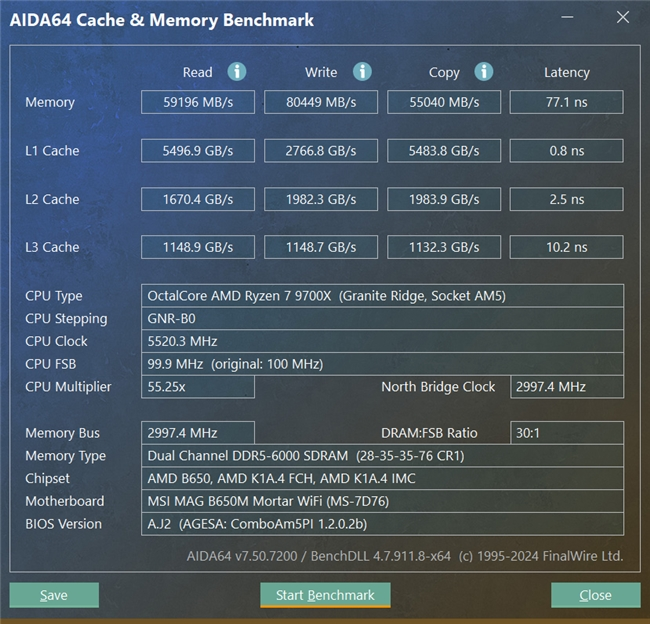The width and height of the screenshot is (650, 624).
Task: Select the Memory Write result box
Action: point(321,102)
